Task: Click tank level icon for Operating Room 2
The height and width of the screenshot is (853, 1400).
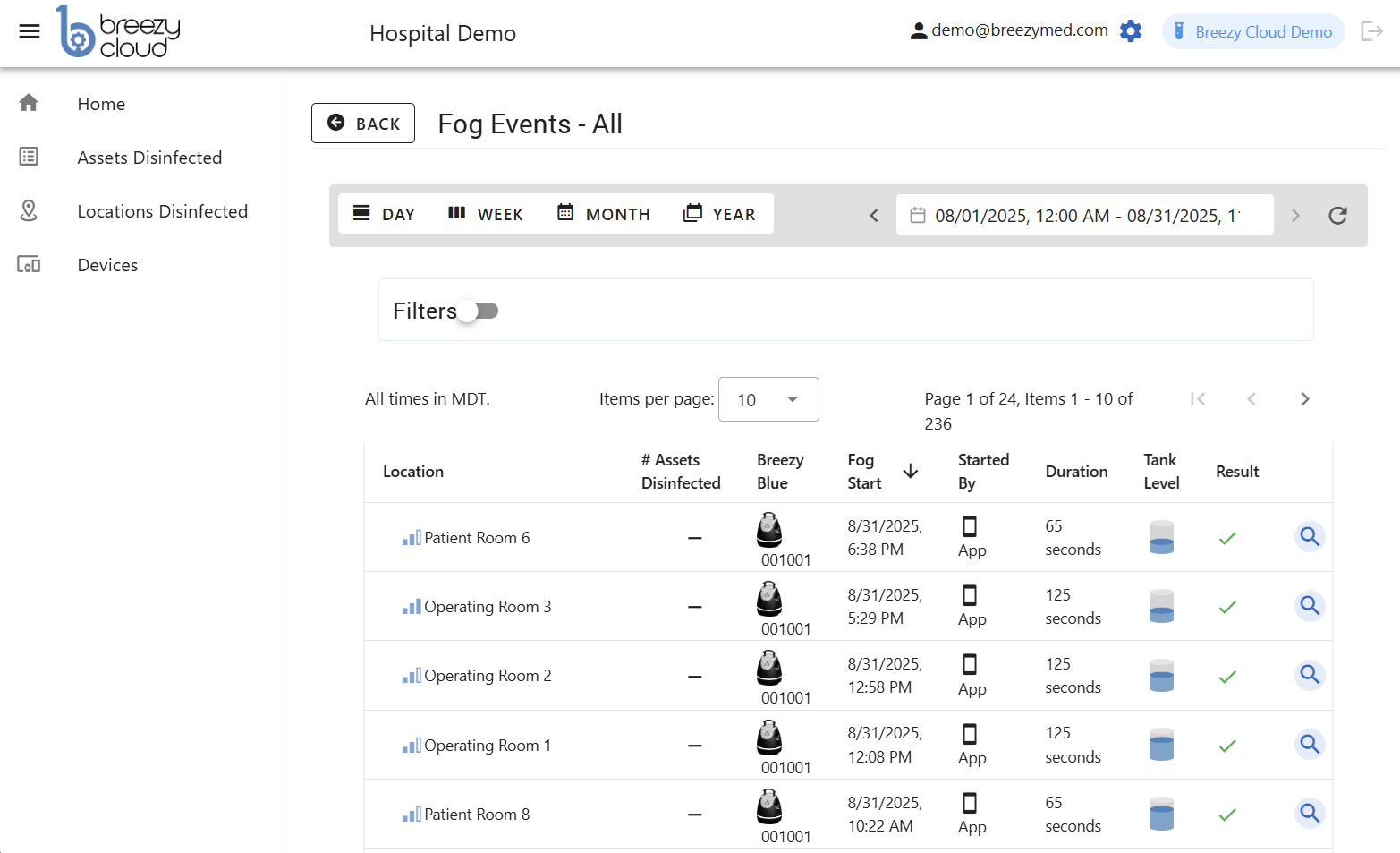Action: click(1161, 676)
